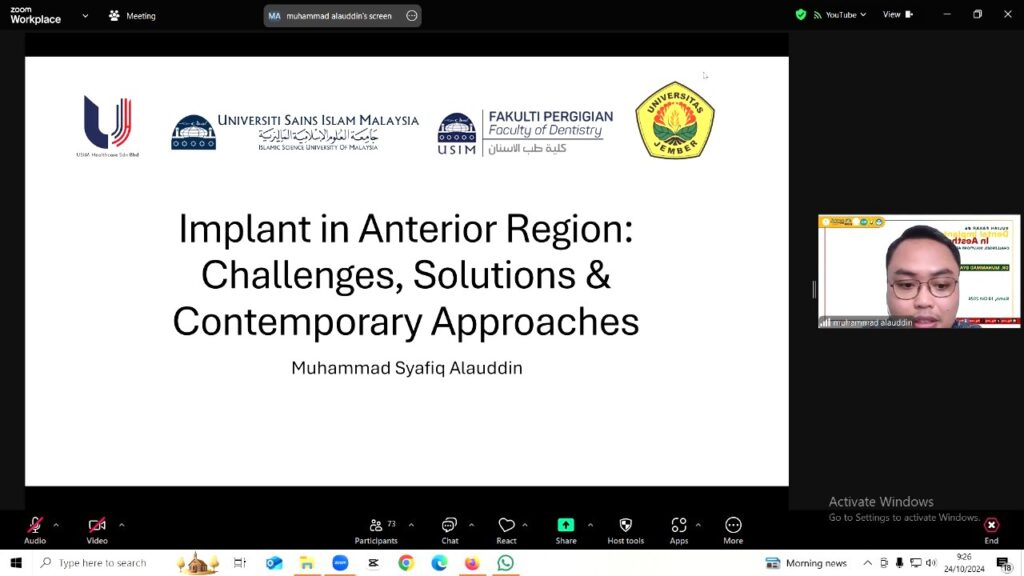
Task: Open File Explorer from the taskbar
Action: click(x=306, y=563)
